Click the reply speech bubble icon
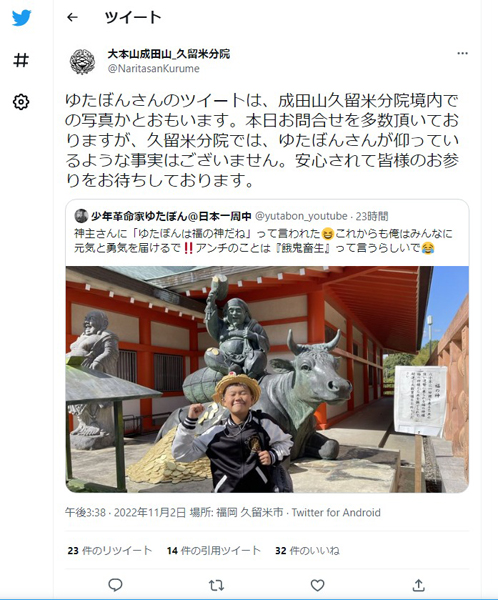Screen dimensions: 498x600 (115, 584)
